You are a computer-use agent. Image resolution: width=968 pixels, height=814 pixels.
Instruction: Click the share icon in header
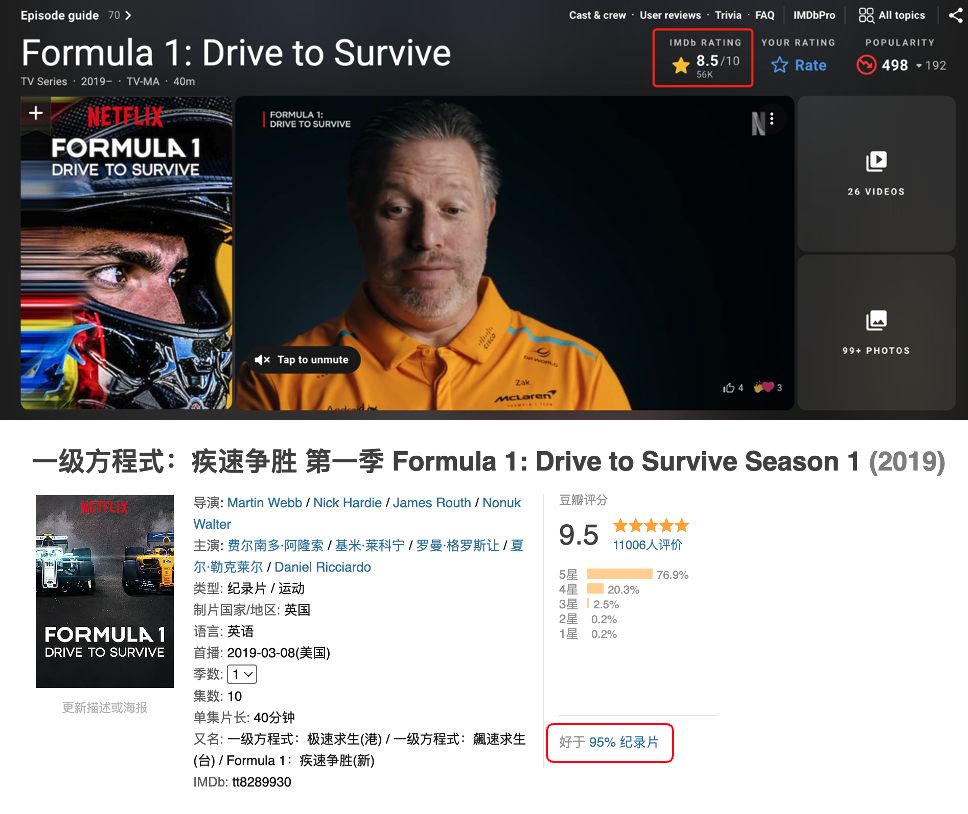coord(956,15)
